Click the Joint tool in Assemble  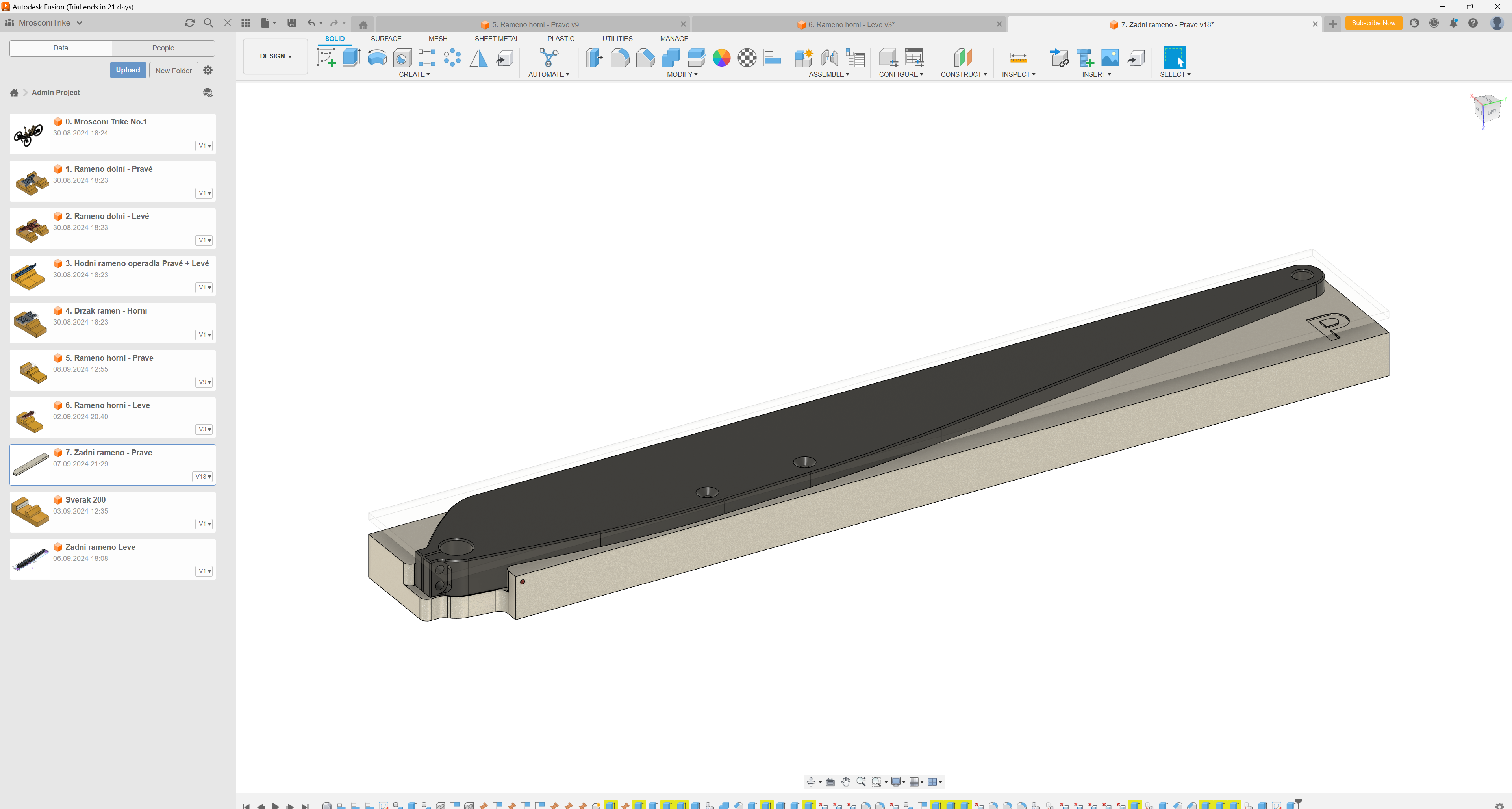click(x=829, y=58)
